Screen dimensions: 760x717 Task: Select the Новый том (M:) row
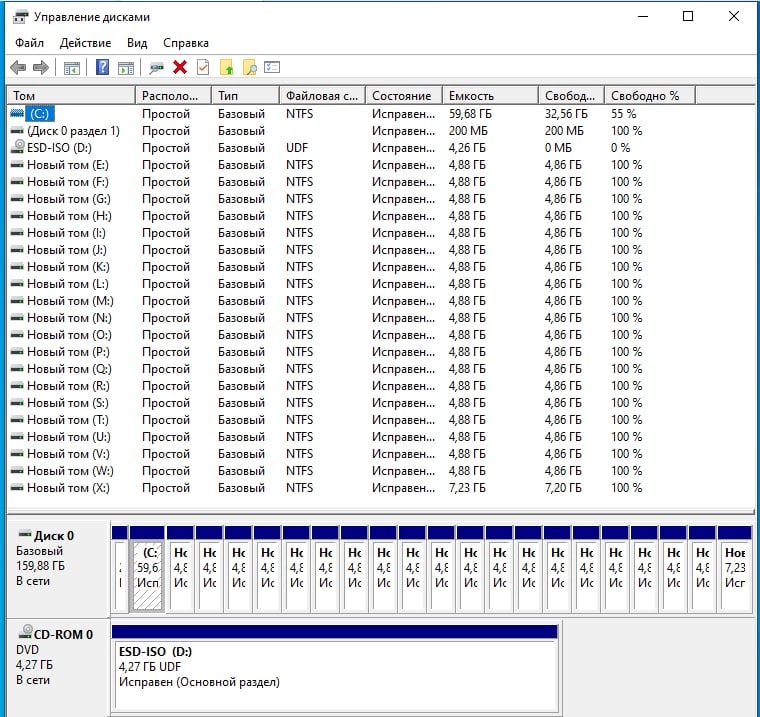pyautogui.click(x=69, y=301)
